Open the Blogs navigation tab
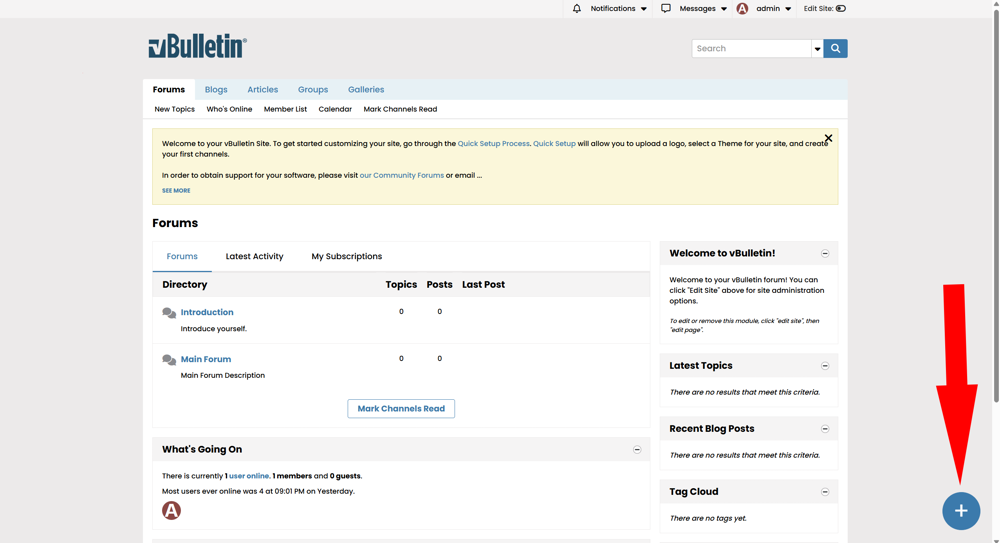Image resolution: width=1000 pixels, height=543 pixels. tap(216, 89)
